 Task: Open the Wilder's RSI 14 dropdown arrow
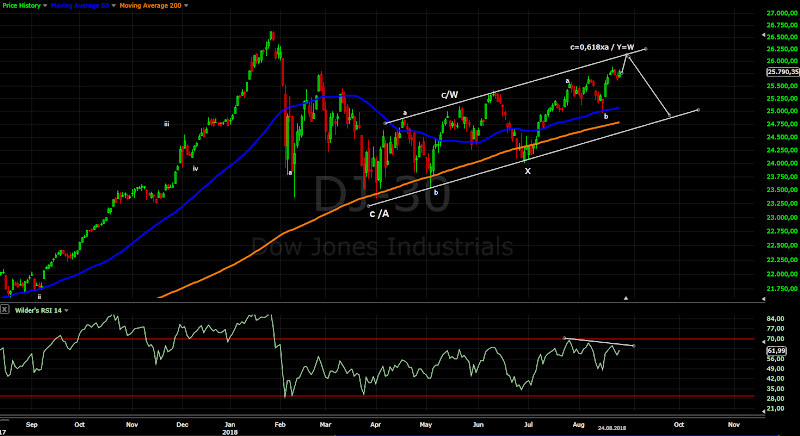tap(66, 310)
